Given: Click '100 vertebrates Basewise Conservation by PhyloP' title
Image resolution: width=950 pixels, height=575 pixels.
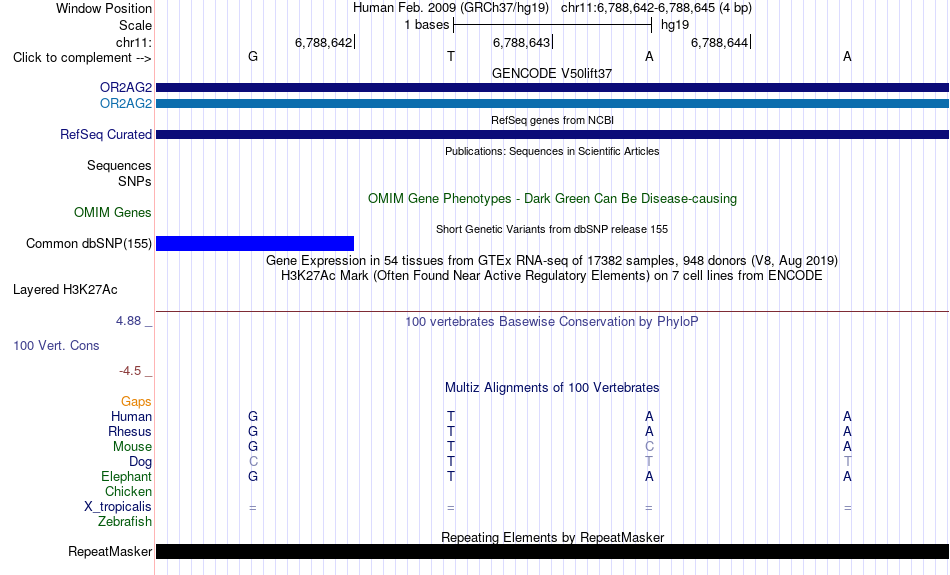Looking at the screenshot, I should pyautogui.click(x=552, y=322).
